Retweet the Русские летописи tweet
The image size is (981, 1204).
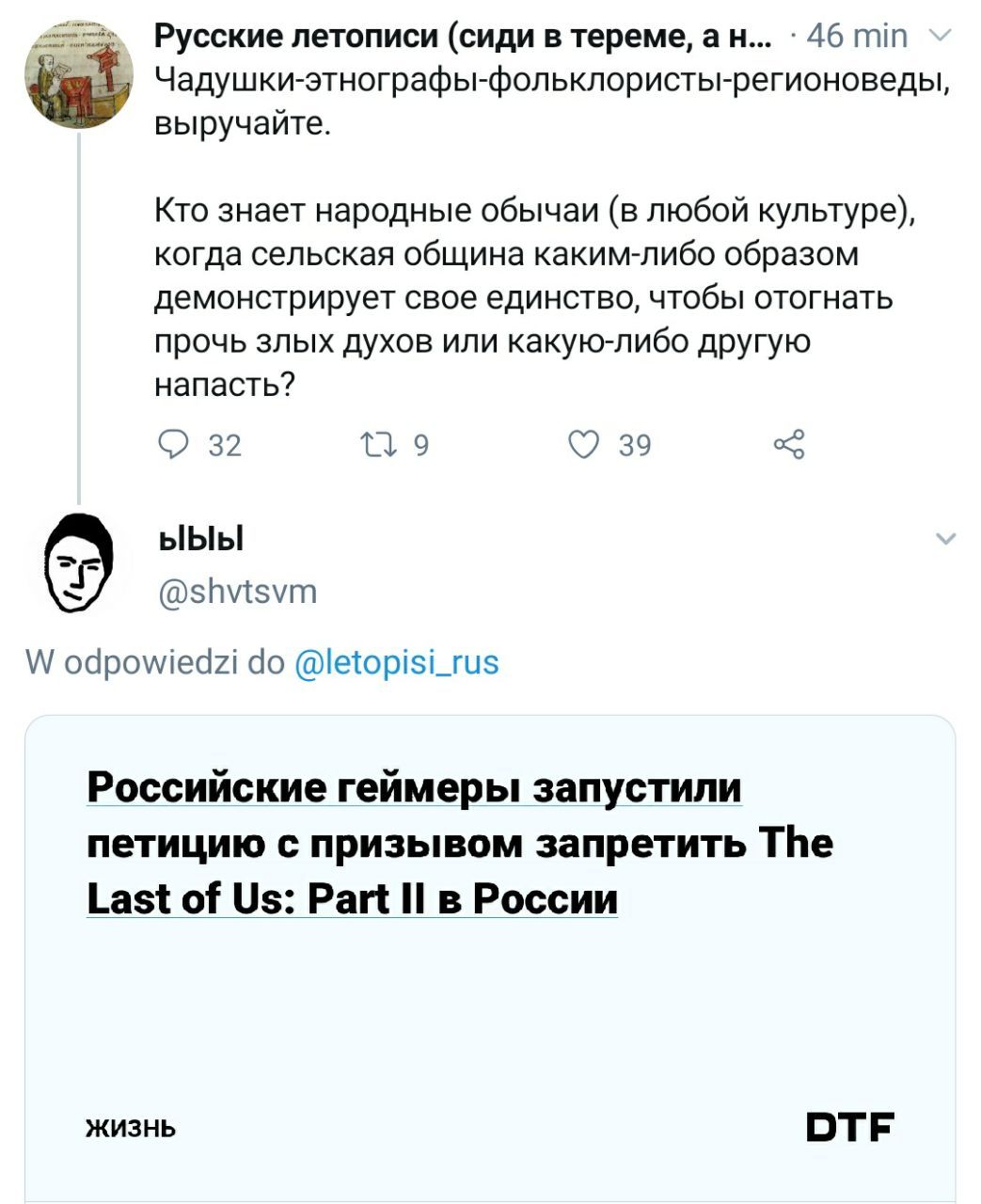coord(378,444)
